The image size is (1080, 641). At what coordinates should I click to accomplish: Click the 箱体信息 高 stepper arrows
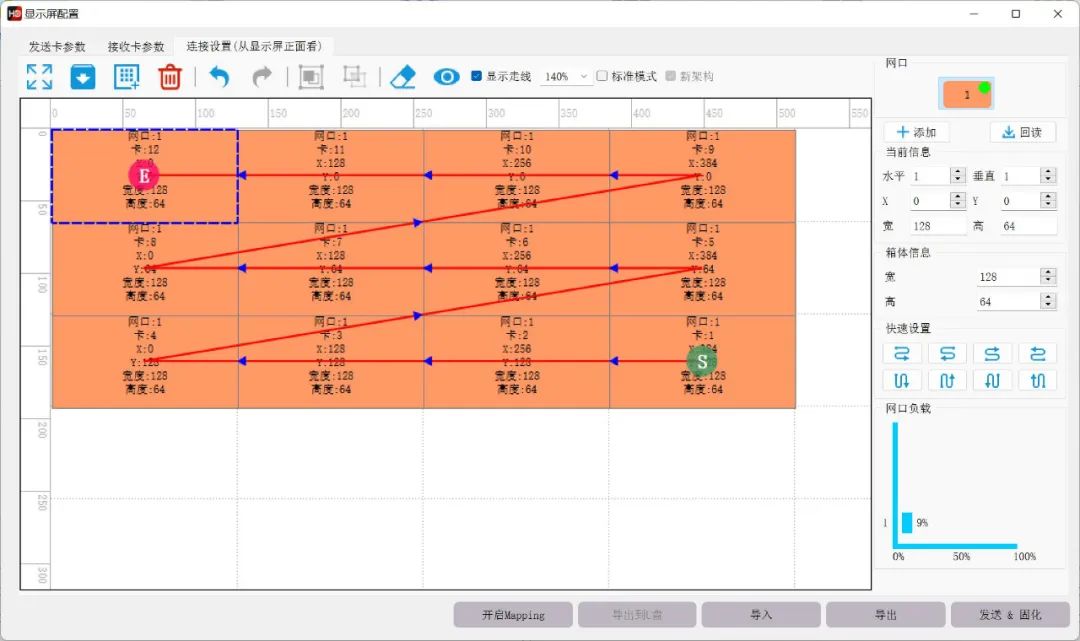1048,301
